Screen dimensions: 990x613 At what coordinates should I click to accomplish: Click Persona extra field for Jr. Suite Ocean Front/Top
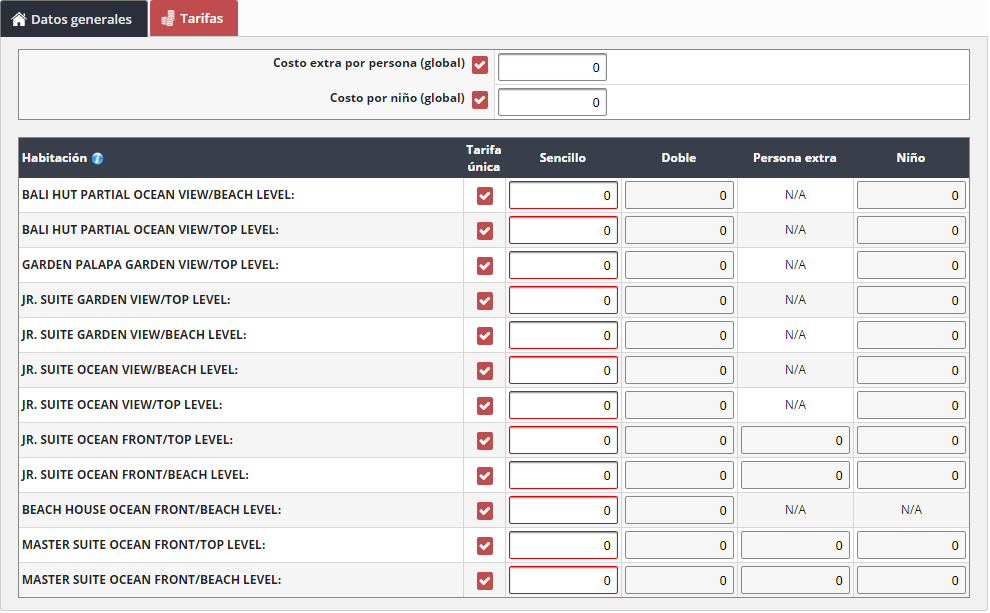[x=796, y=441]
